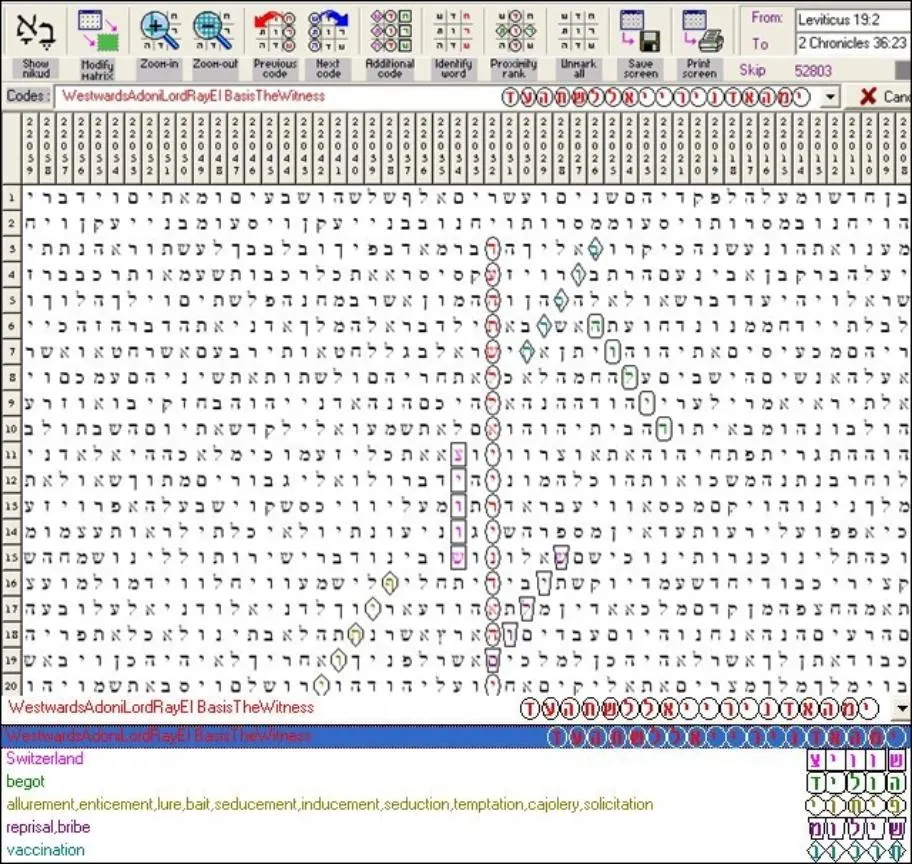The width and height of the screenshot is (912, 864).
Task: Select the highlighted WestwardsAdoniLordRayEl code row
Action: pos(456,737)
